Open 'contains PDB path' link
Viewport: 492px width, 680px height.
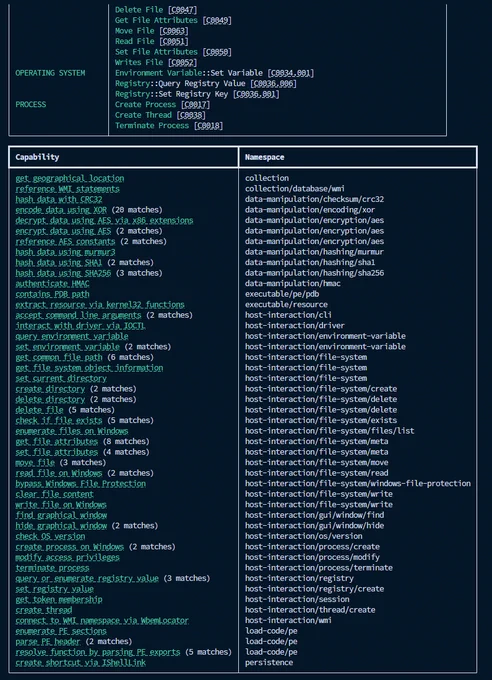pyautogui.click(x=52, y=294)
